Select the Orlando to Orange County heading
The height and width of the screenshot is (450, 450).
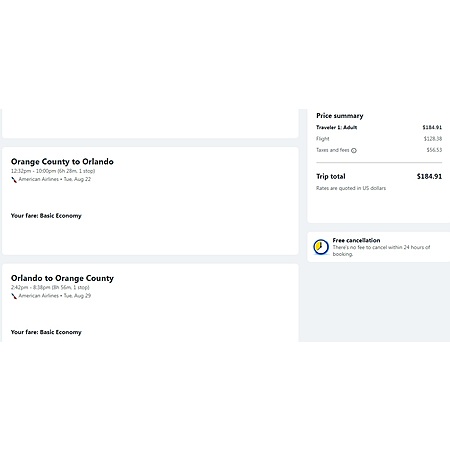[62, 278]
